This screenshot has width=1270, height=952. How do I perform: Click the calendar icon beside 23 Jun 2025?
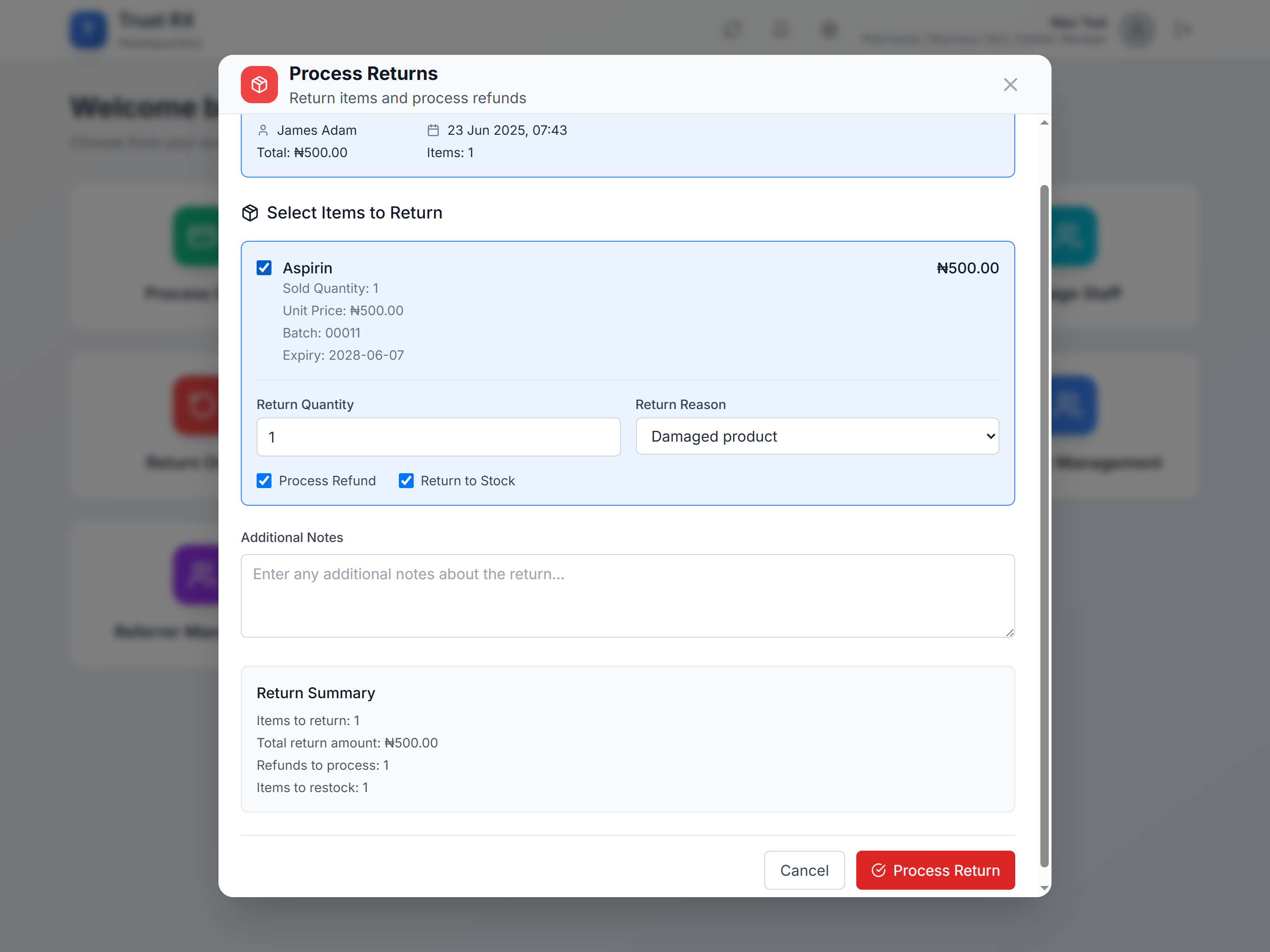pos(433,130)
